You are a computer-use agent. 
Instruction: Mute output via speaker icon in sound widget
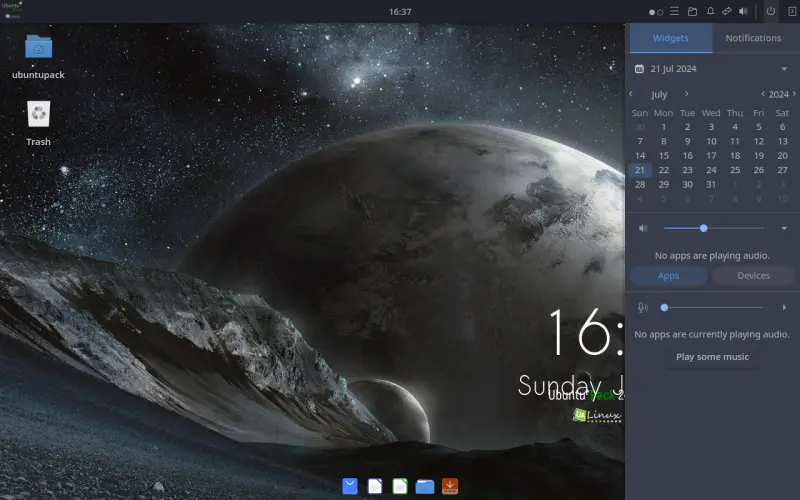[x=643, y=228]
